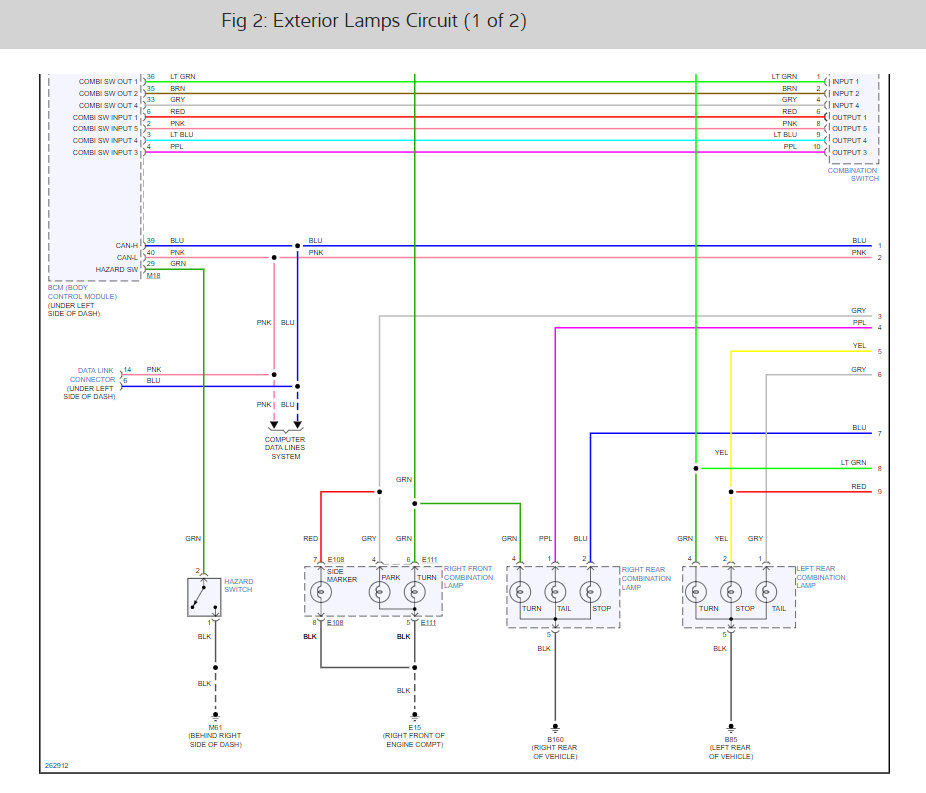Select the M61 behind right side of dash label
This screenshot has width=926, height=793.
[216, 736]
